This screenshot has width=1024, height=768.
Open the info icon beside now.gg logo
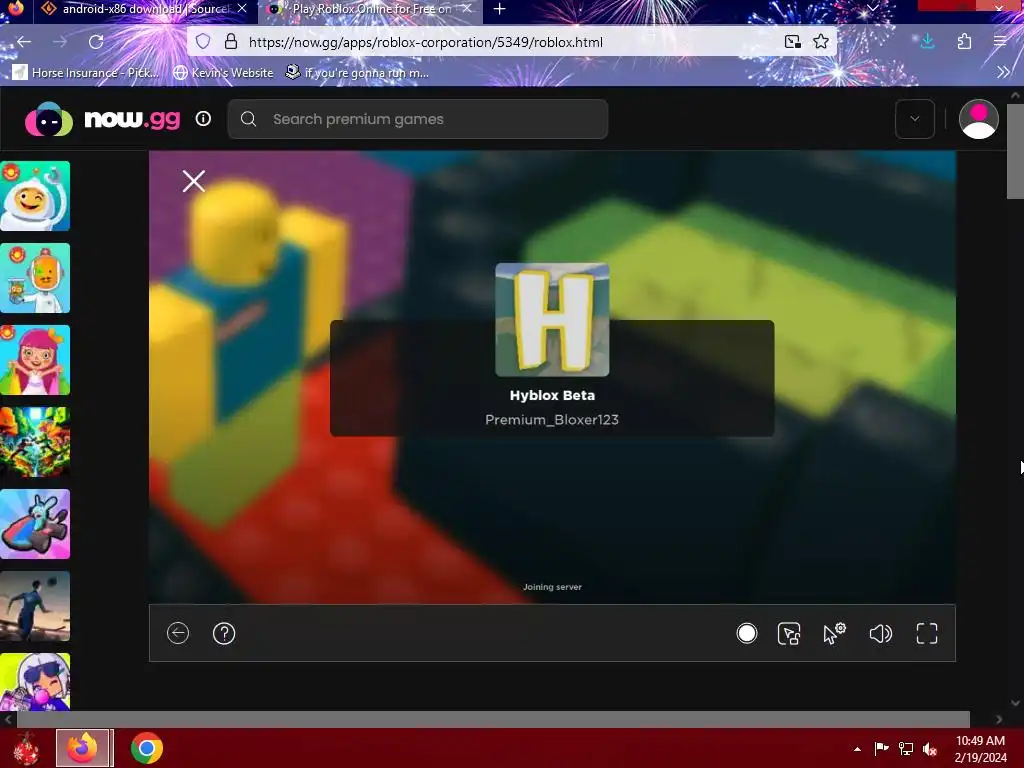pos(203,119)
